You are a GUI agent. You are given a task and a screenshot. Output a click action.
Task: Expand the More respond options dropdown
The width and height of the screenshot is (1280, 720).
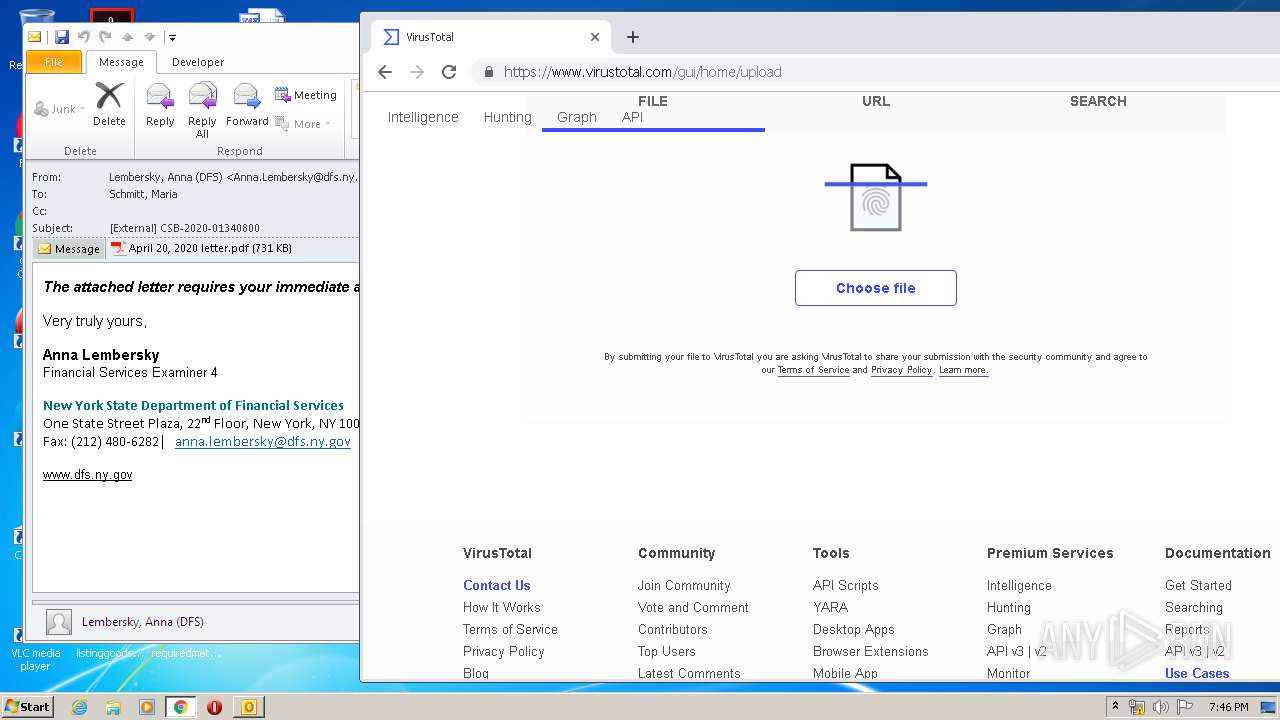coord(303,124)
